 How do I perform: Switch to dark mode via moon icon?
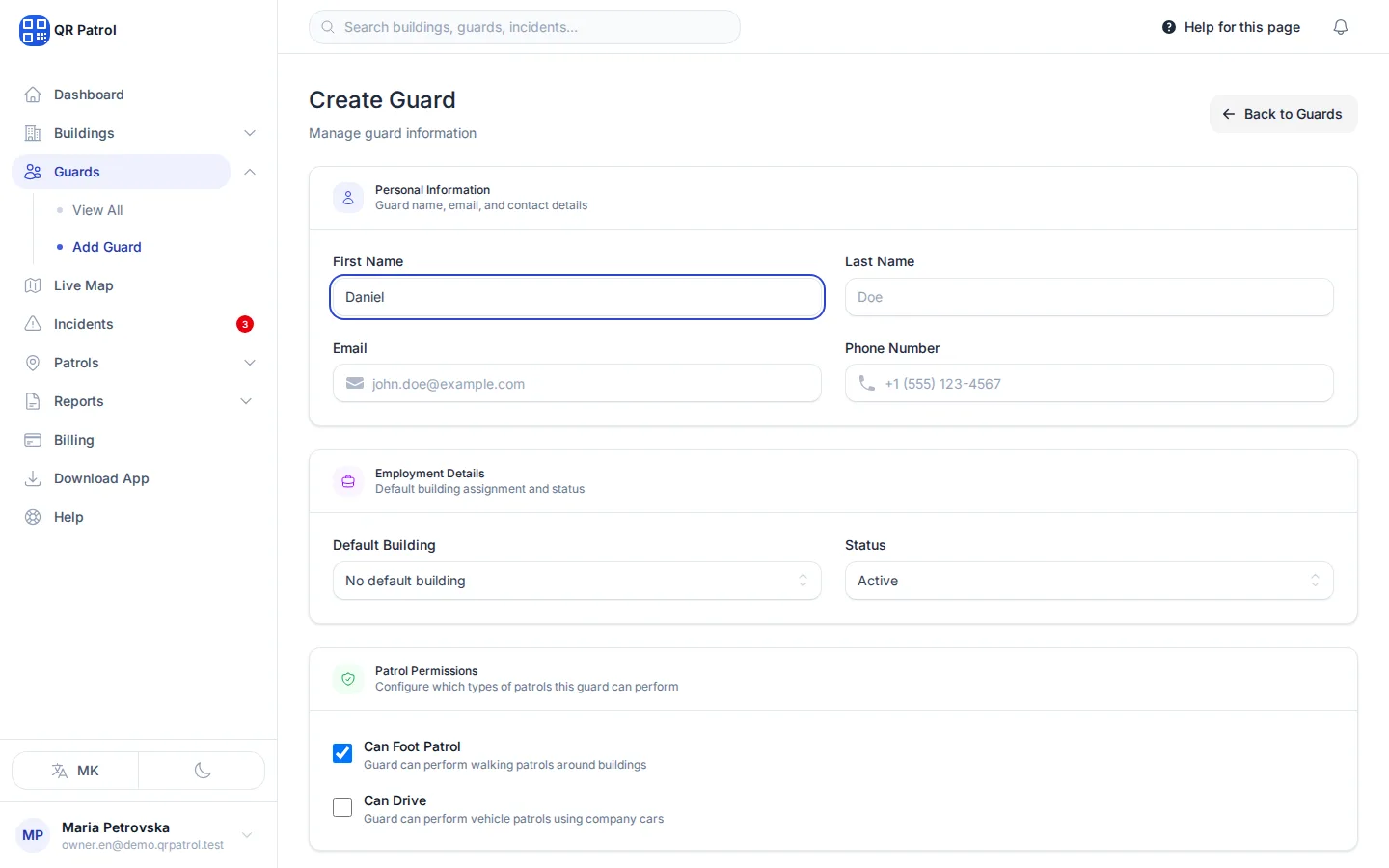pos(202,771)
